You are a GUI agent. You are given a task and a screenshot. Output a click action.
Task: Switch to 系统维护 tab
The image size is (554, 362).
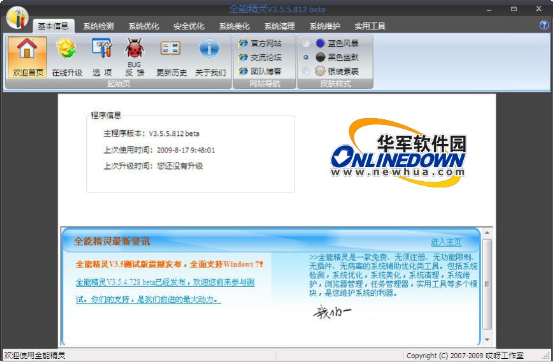click(x=324, y=26)
